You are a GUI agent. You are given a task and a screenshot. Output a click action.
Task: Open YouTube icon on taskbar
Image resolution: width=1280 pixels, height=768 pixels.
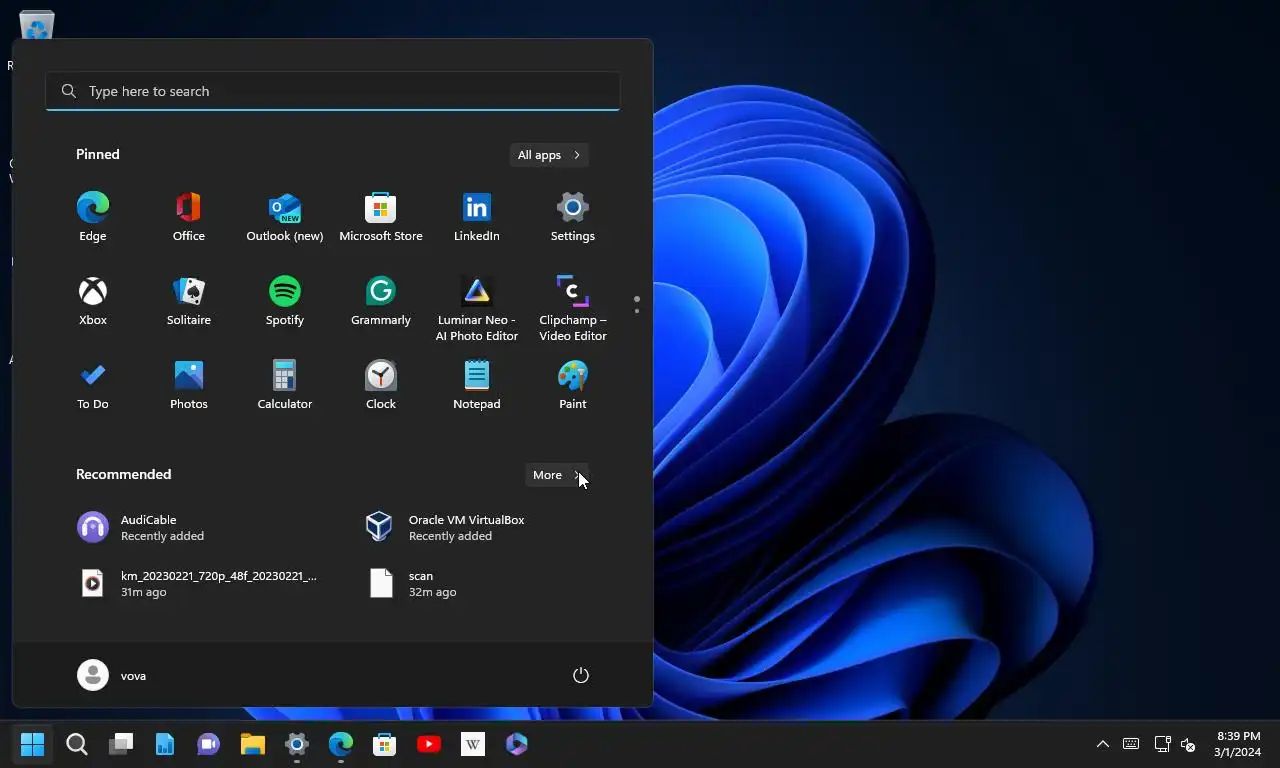pyautogui.click(x=429, y=744)
